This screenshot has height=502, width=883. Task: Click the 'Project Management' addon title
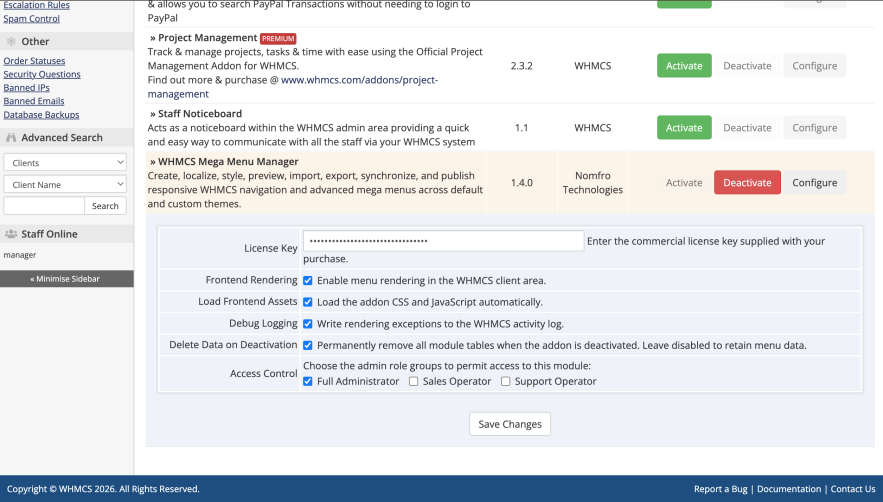pos(207,38)
